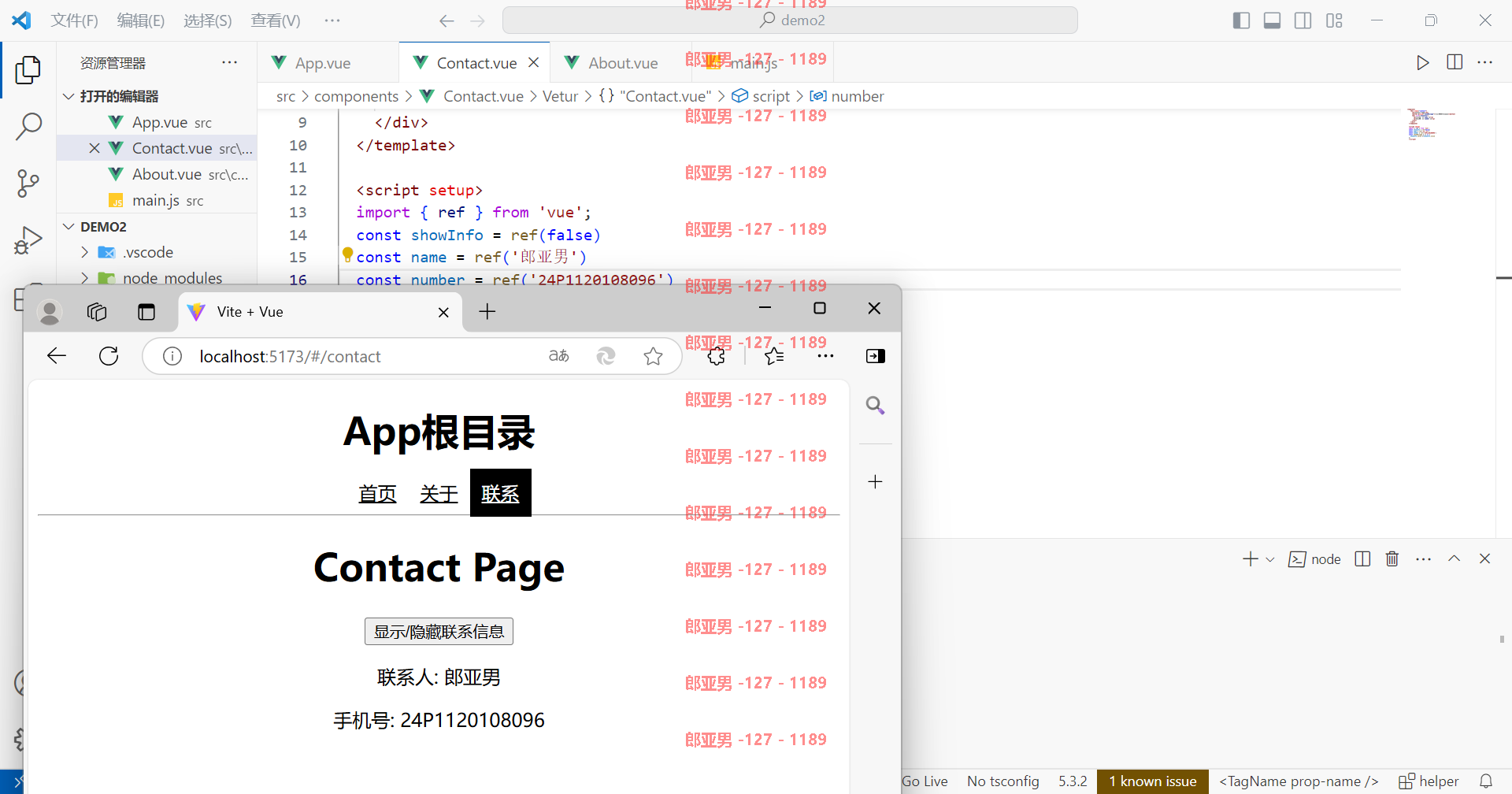
Task: Go back in the browser
Action: coord(57,356)
